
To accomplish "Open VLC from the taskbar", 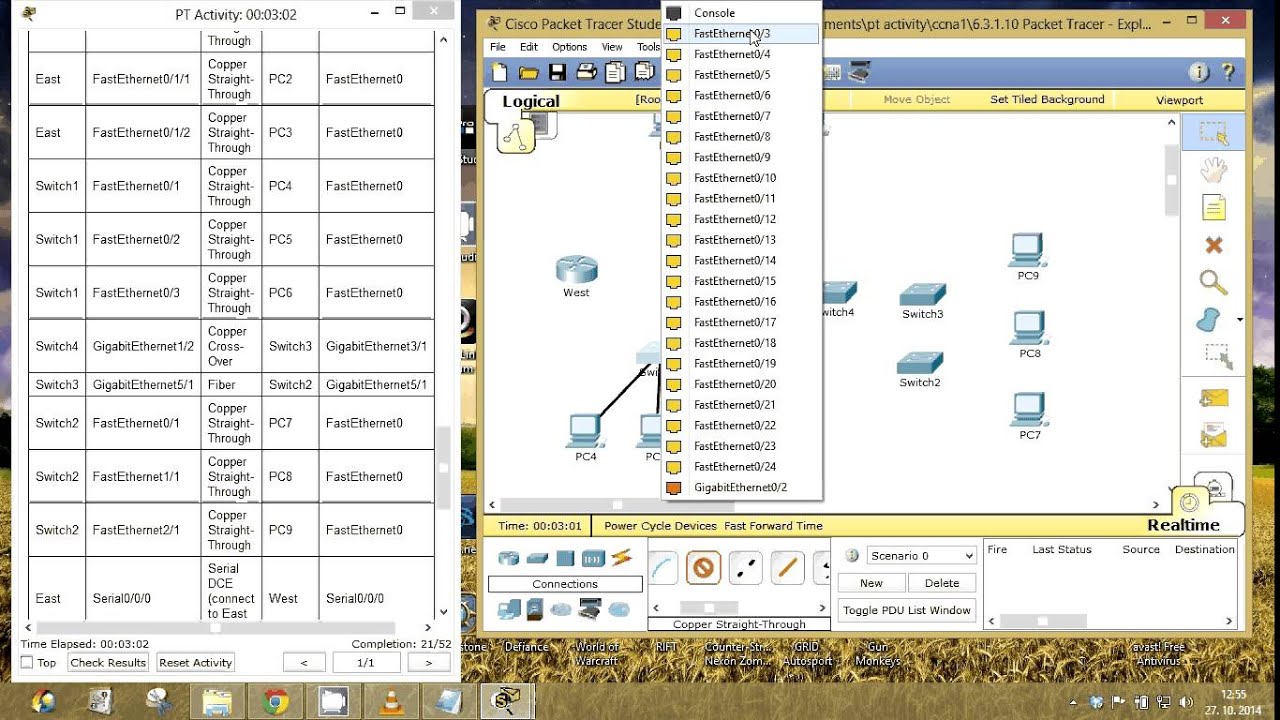I will click(x=390, y=702).
